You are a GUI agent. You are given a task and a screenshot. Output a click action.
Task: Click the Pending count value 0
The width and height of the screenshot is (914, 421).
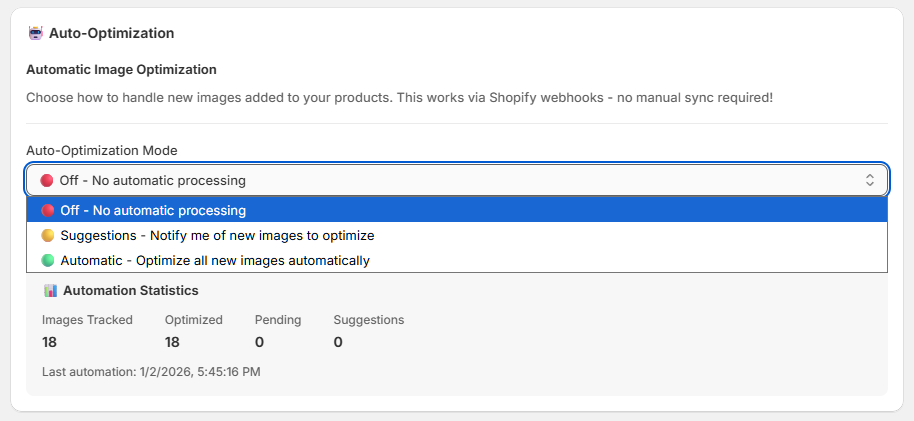pos(259,342)
